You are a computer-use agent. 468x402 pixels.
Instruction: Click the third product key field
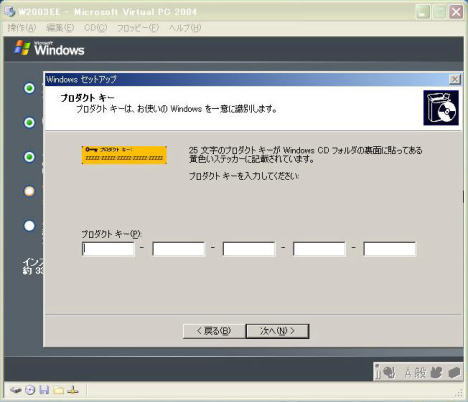pos(249,249)
